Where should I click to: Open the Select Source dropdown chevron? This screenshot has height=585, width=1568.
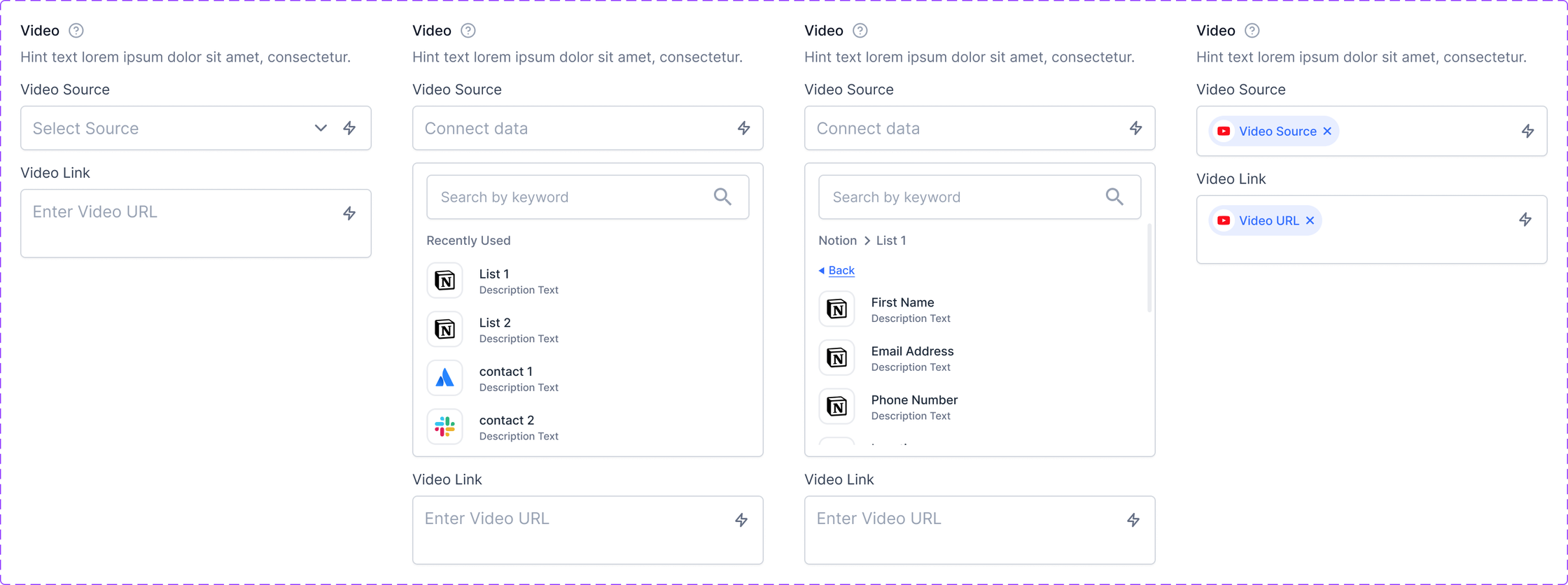coord(321,128)
